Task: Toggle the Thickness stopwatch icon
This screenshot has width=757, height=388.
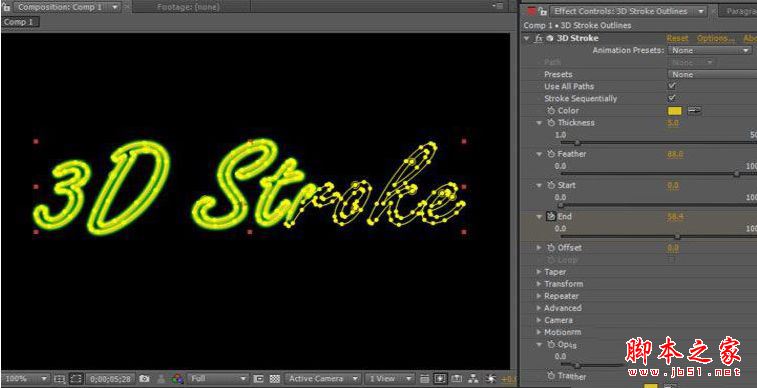Action: pyautogui.click(x=551, y=123)
